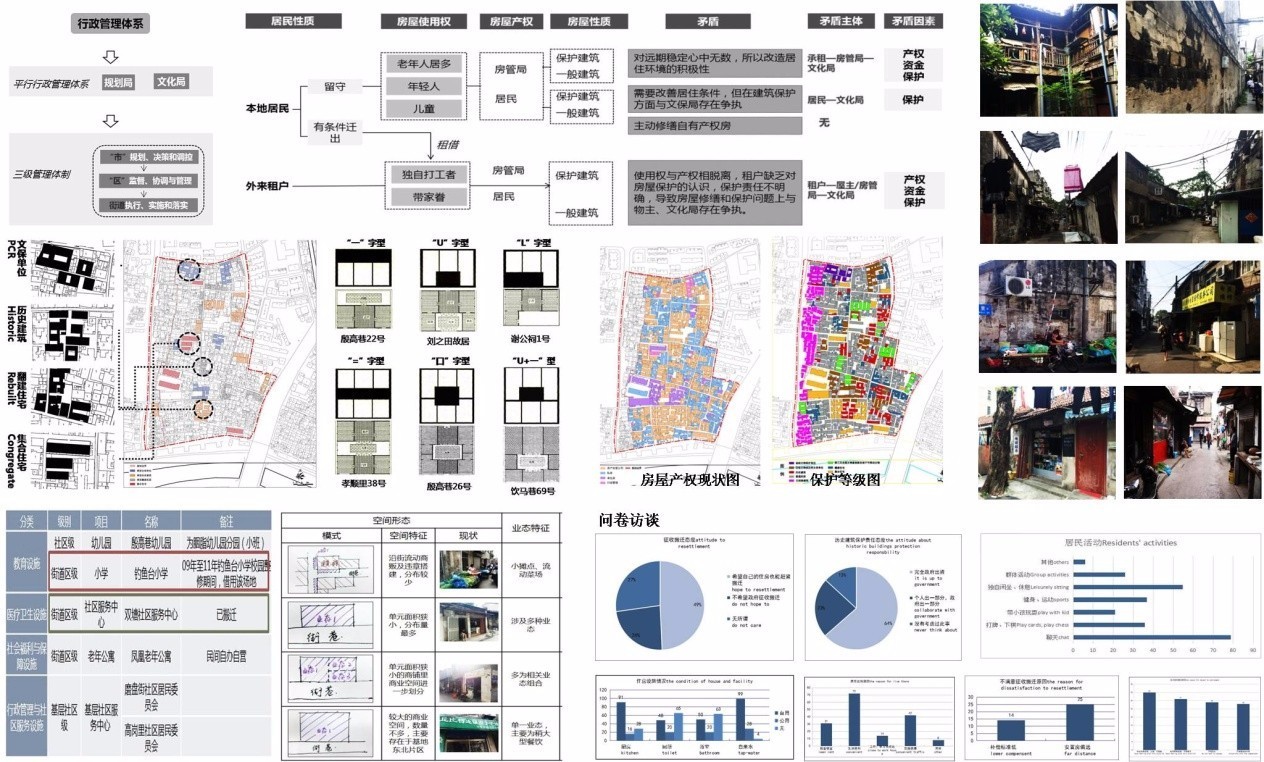Click the 行政管理体系 title box

click(109, 24)
